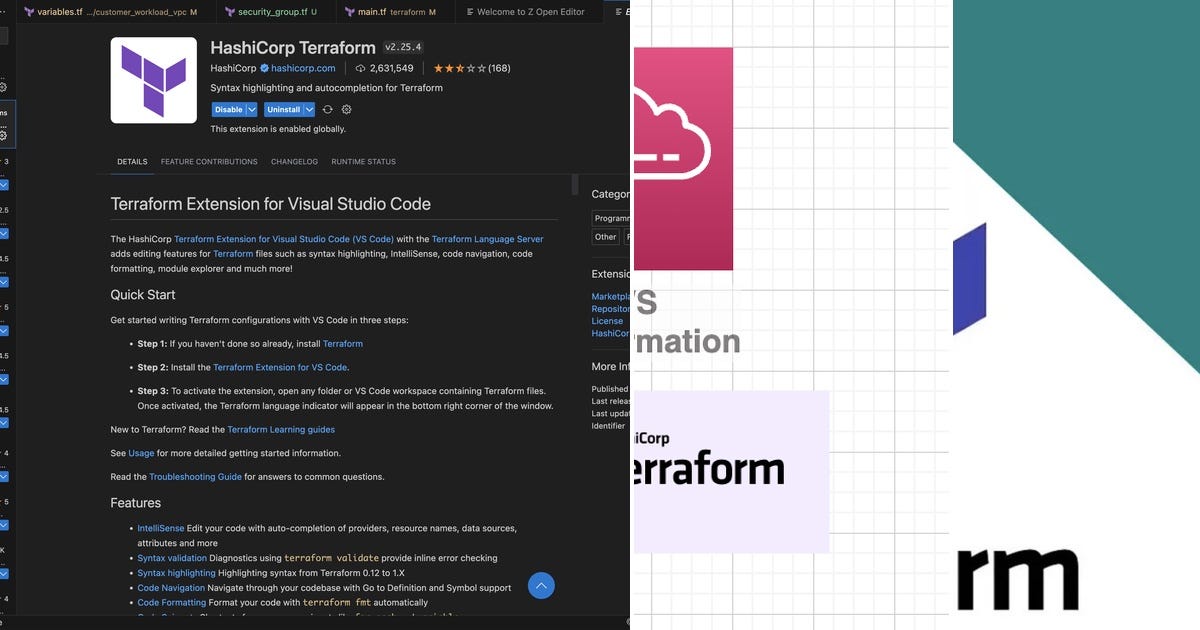Click the Terraform icon on the variables.tf tab
The width and height of the screenshot is (1200, 630).
[x=29, y=12]
